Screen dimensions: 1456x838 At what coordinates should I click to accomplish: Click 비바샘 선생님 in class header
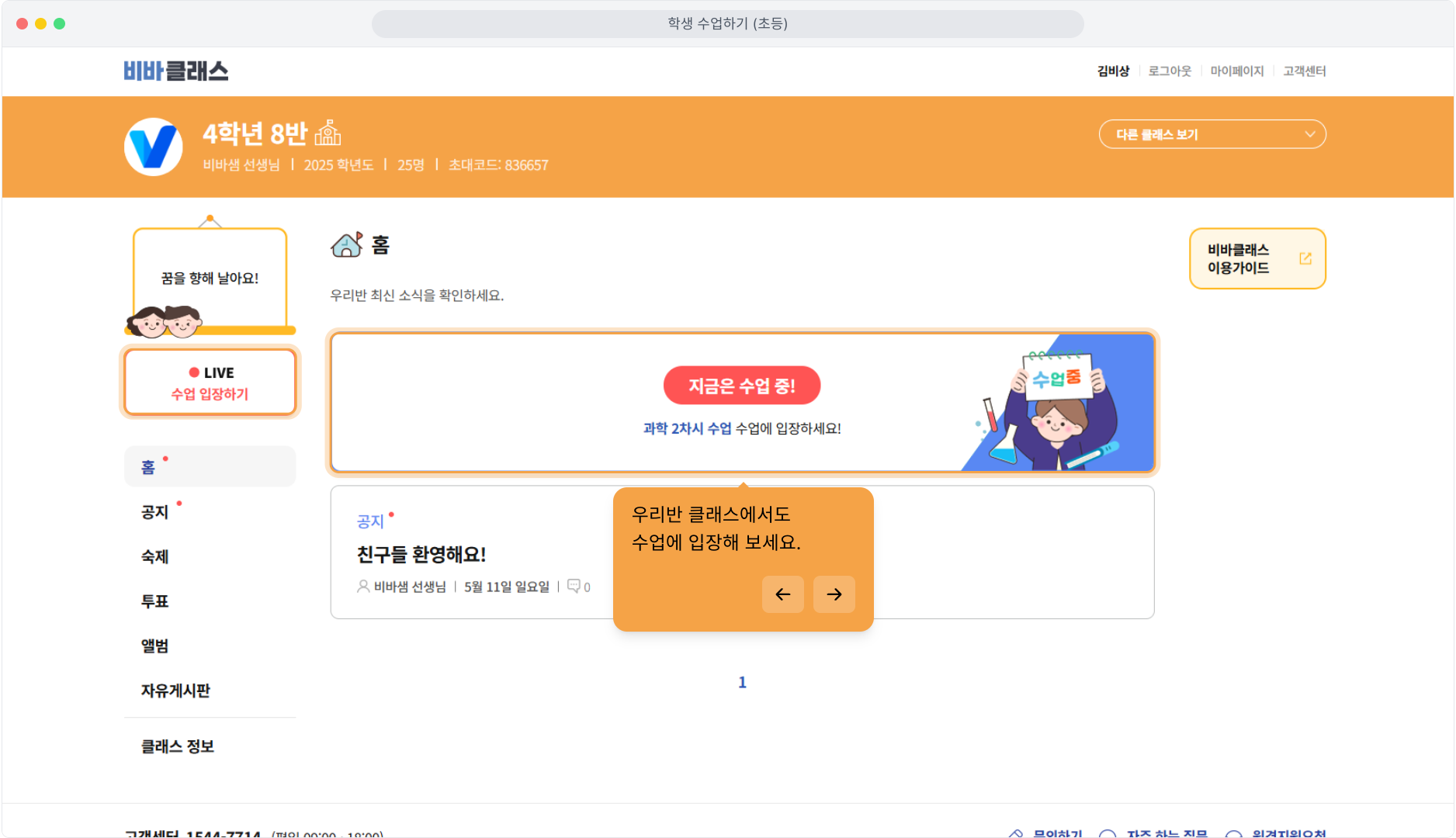(241, 165)
